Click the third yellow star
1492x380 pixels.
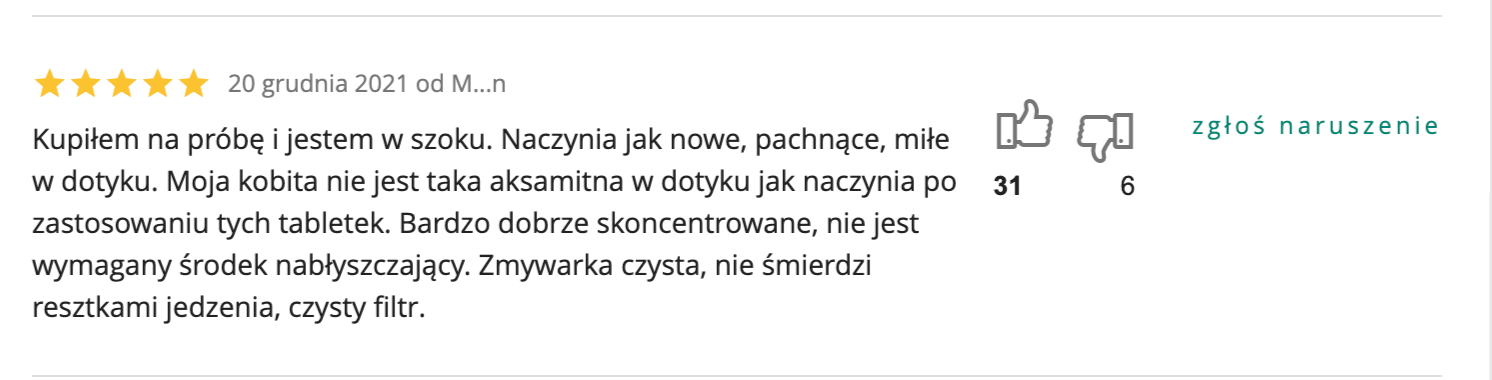pyautogui.click(x=122, y=83)
